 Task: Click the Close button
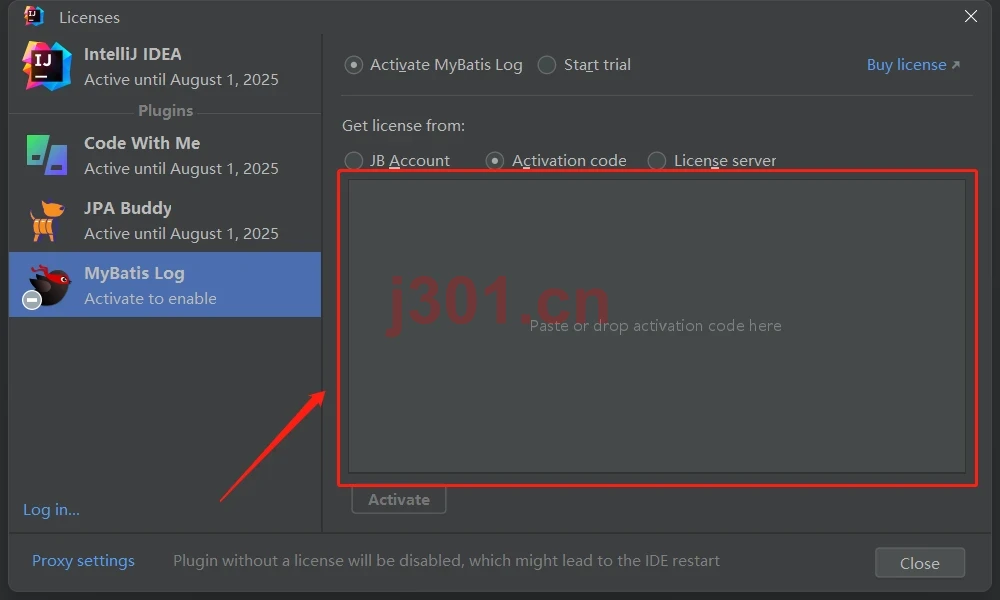[x=920, y=563]
